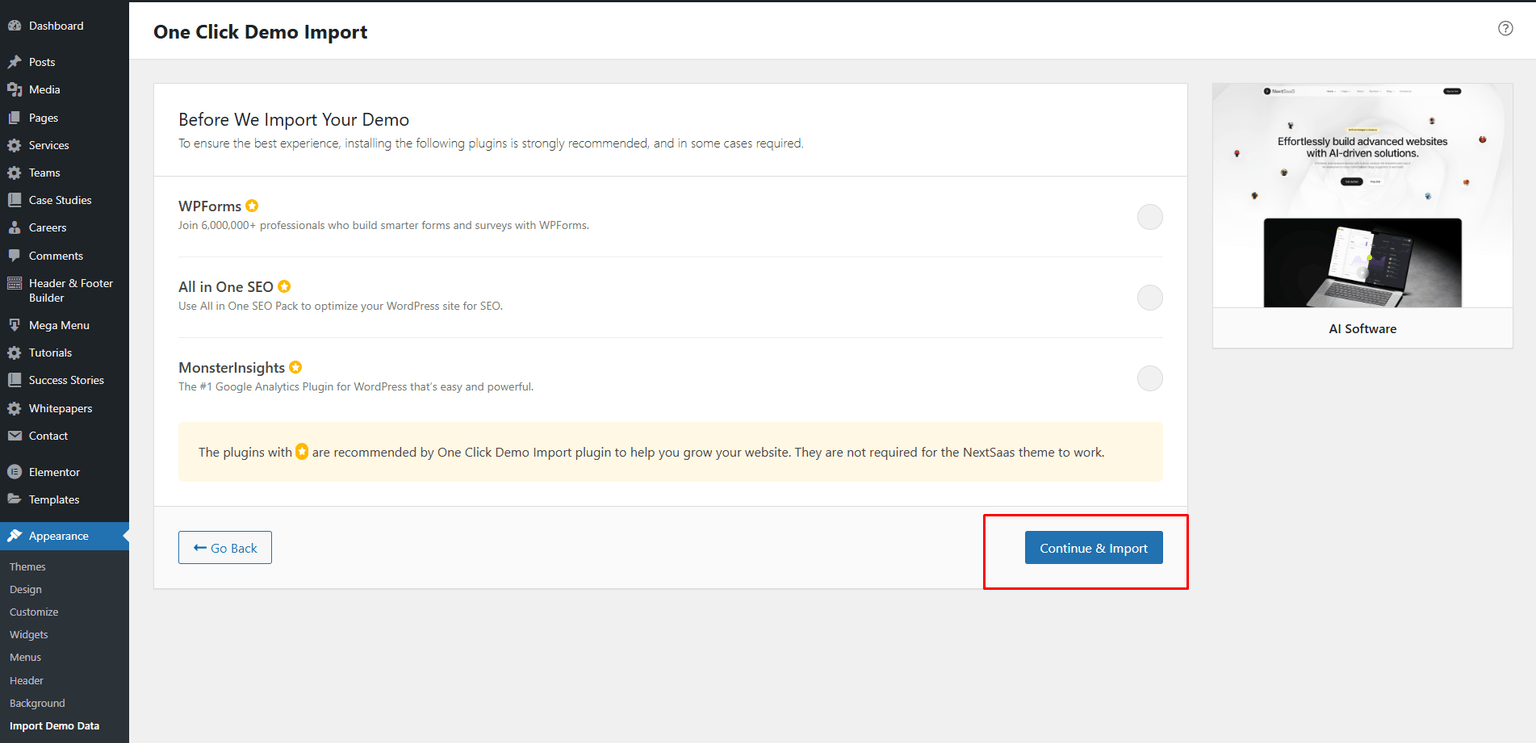Click the Go Back button

[225, 548]
